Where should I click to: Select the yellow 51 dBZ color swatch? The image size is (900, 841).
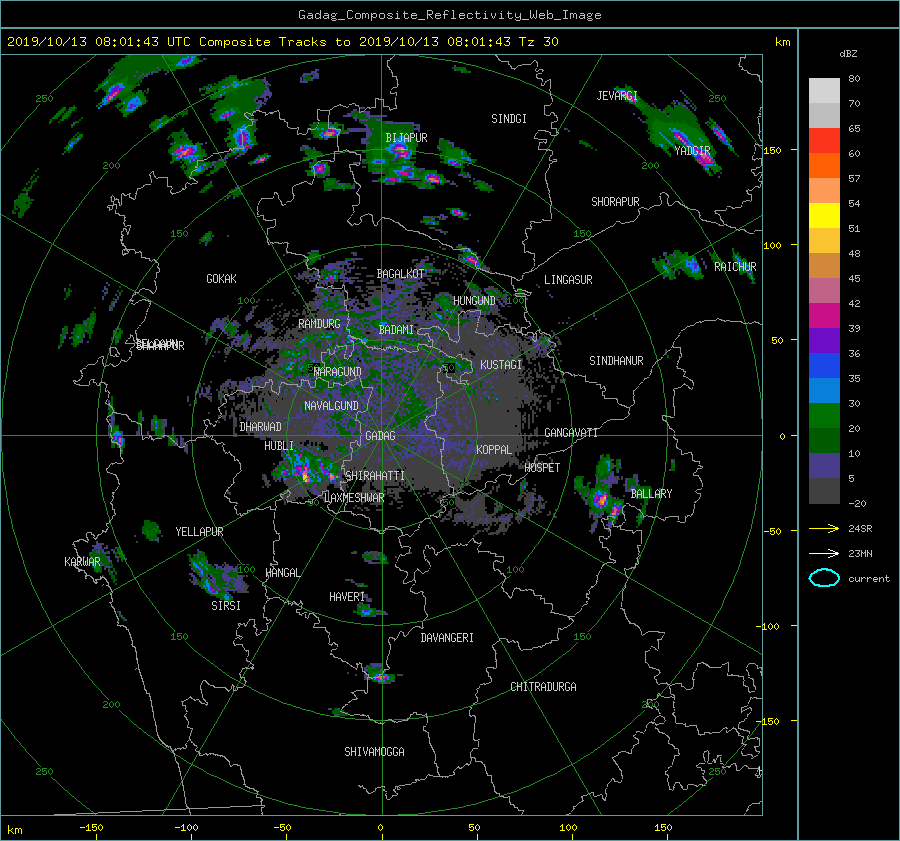[x=824, y=216]
